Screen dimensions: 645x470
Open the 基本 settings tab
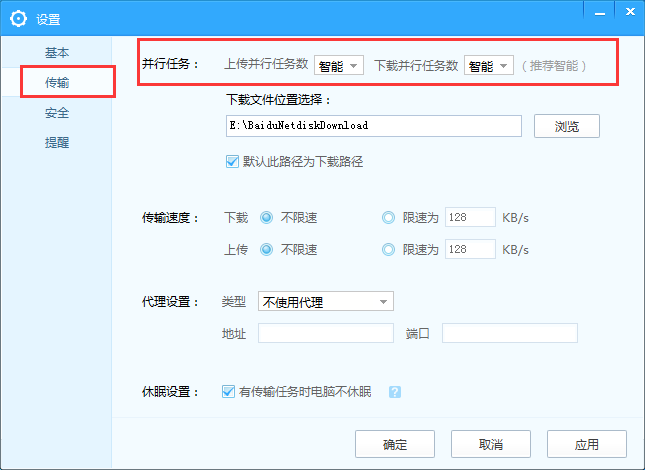click(57, 52)
